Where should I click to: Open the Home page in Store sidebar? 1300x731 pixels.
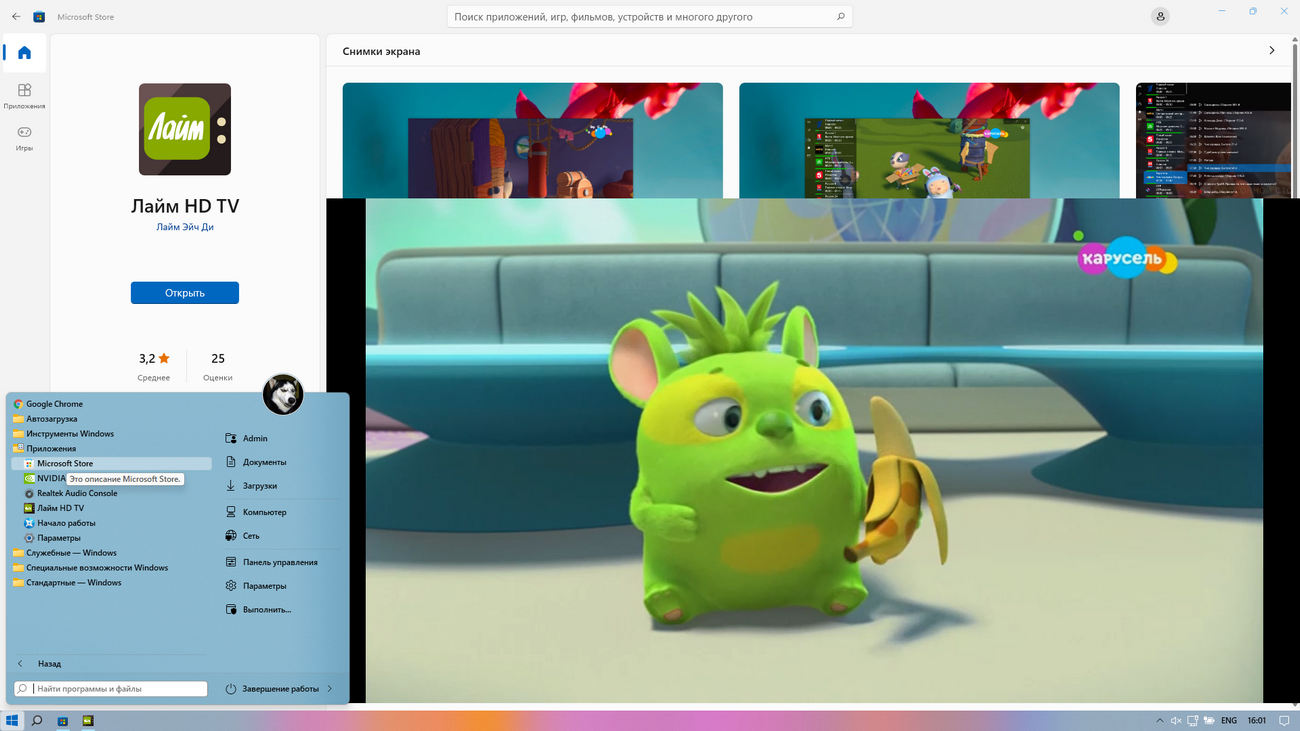pos(24,53)
